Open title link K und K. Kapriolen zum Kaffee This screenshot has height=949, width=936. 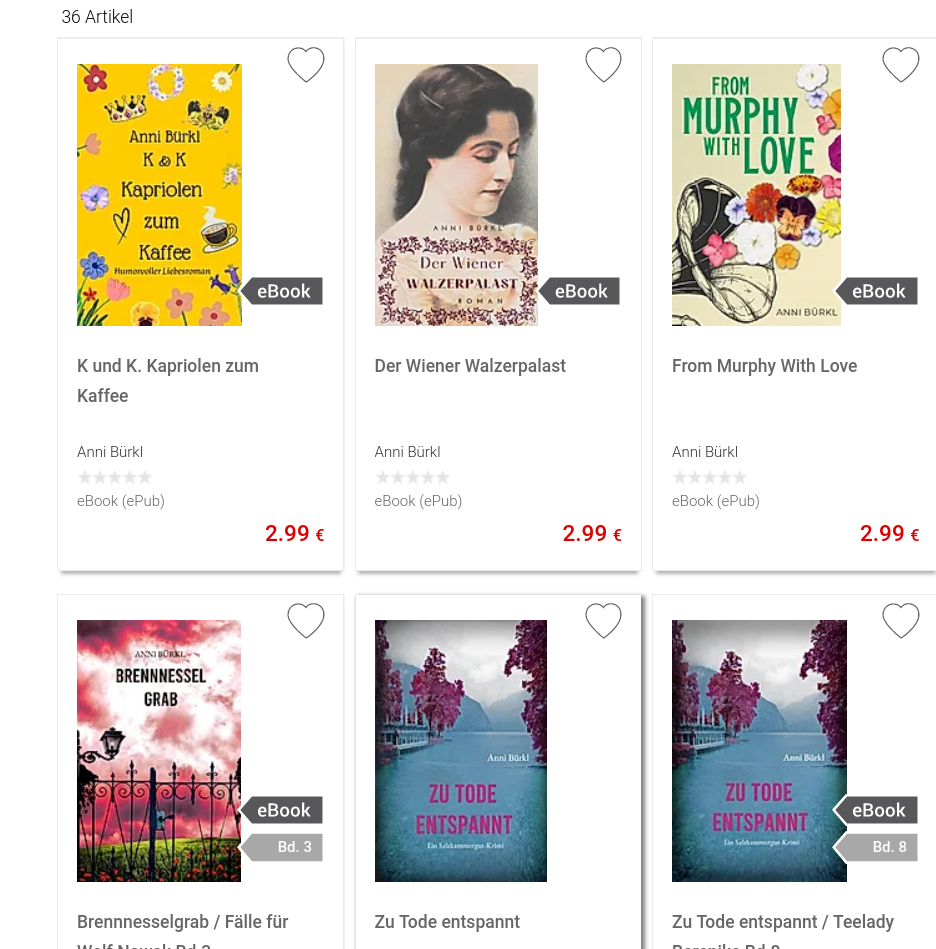tap(168, 381)
